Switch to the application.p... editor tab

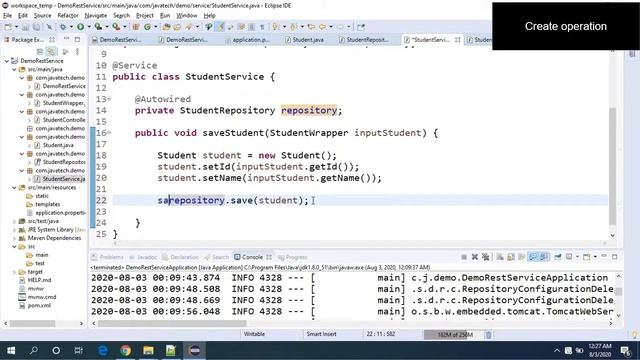coord(247,40)
